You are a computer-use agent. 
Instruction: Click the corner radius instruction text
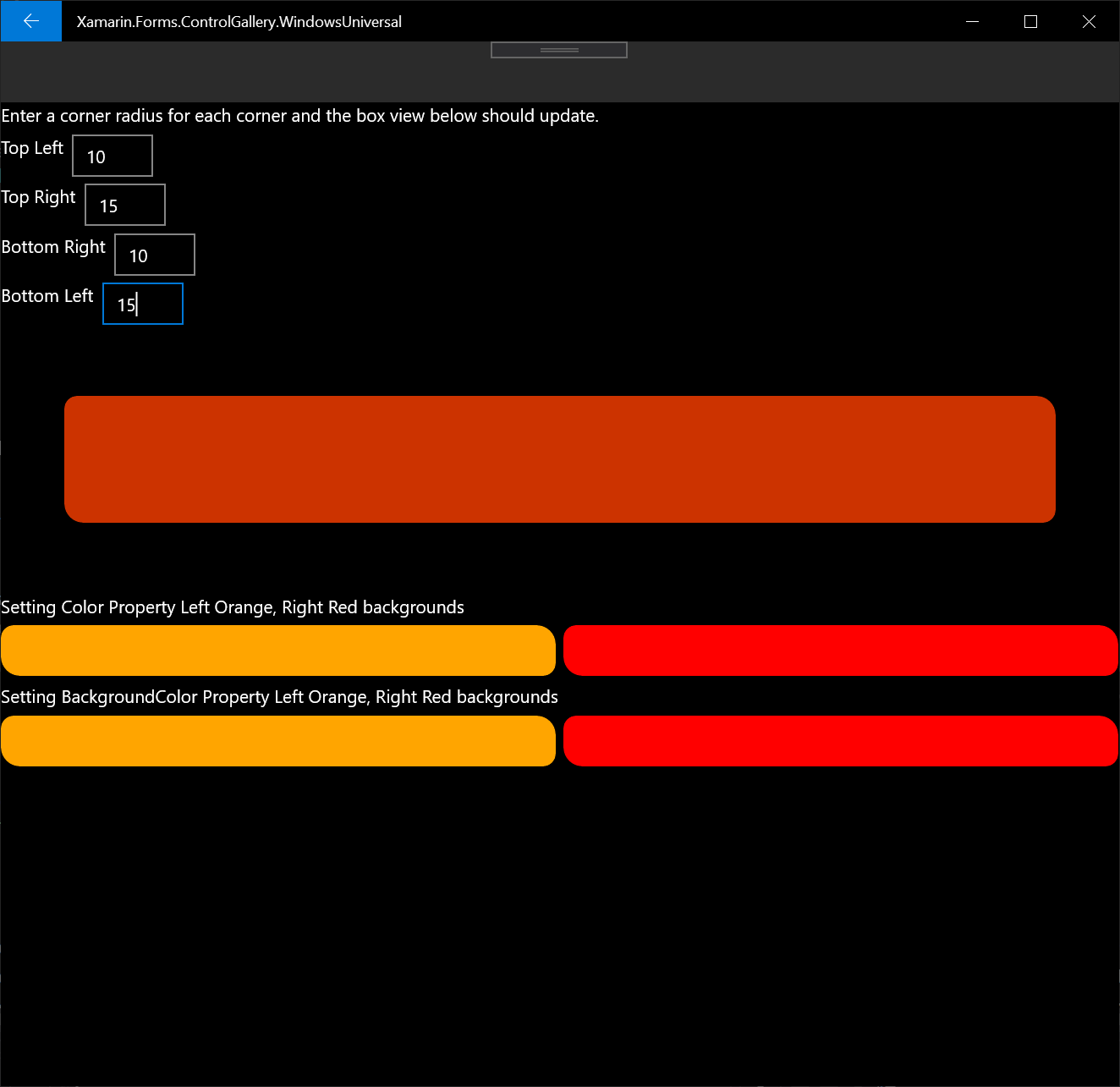coord(299,116)
